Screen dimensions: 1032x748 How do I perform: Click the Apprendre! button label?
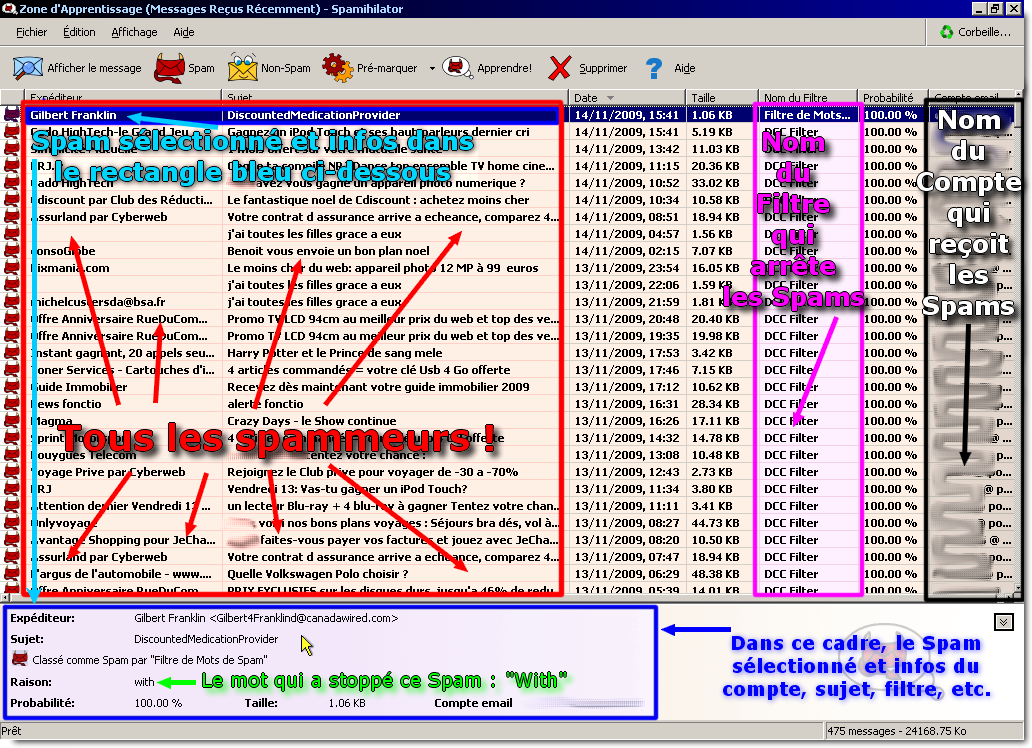[504, 68]
